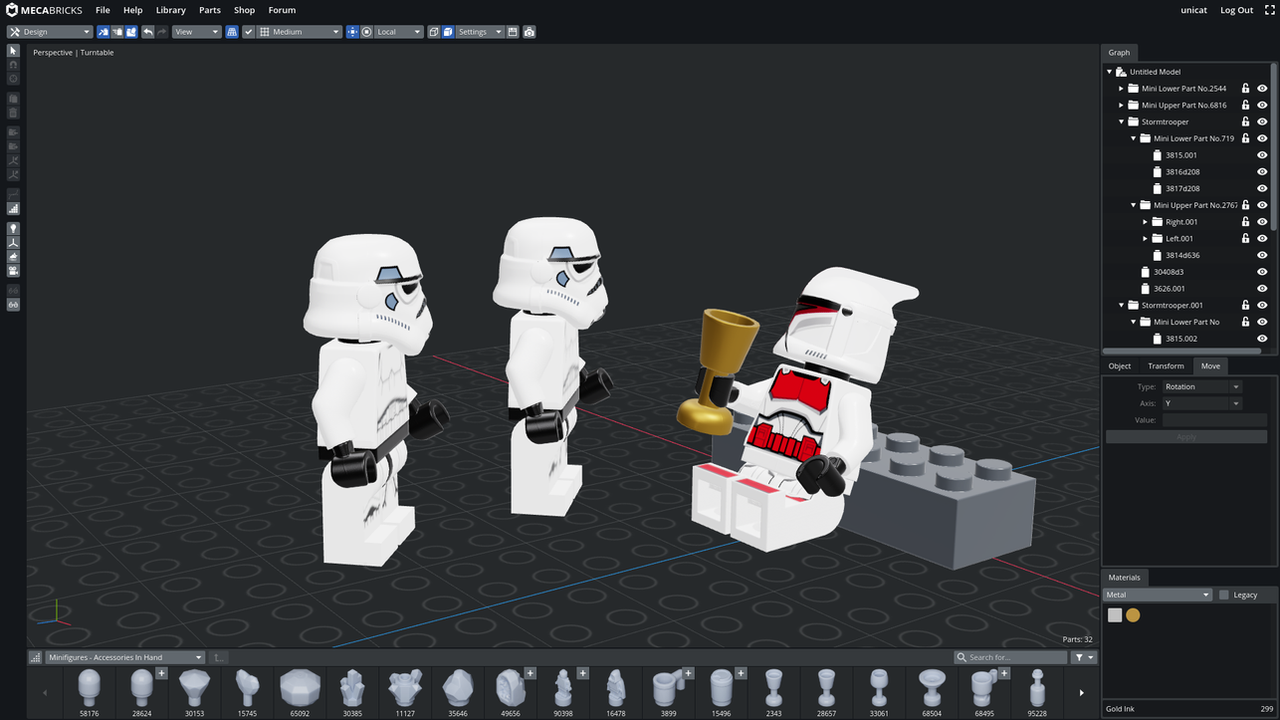The height and width of the screenshot is (720, 1280).
Task: Open the Medium grid size dropdown
Action: click(300, 32)
